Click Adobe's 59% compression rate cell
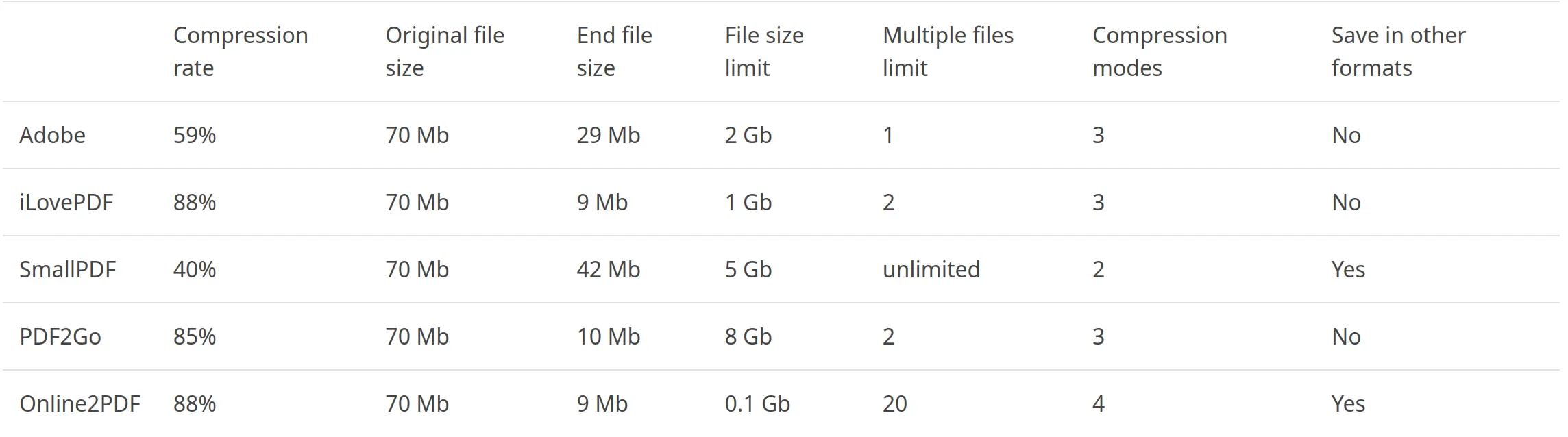This screenshot has width=1568, height=437. 195,135
